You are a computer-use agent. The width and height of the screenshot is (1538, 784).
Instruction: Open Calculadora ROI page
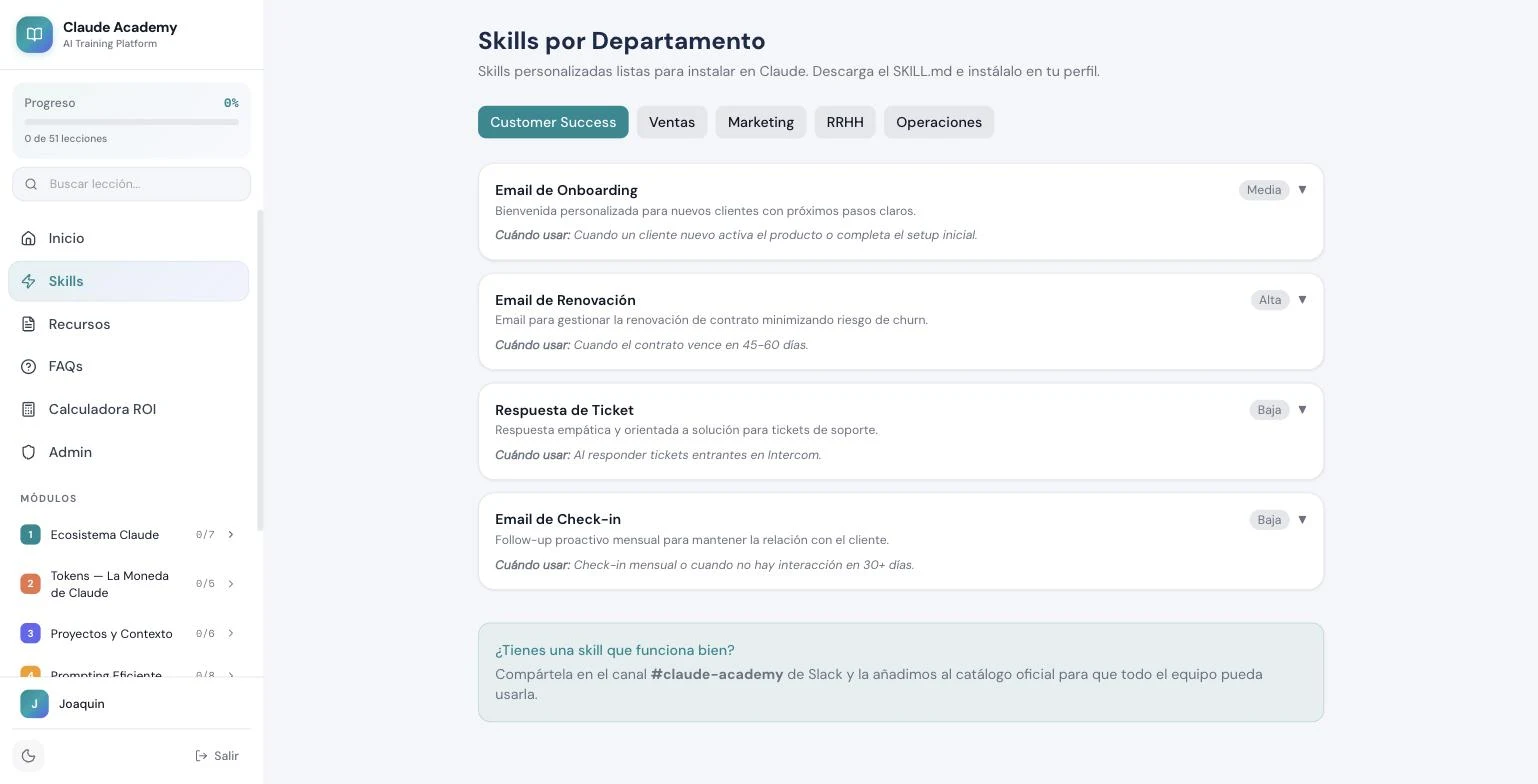tap(128, 409)
